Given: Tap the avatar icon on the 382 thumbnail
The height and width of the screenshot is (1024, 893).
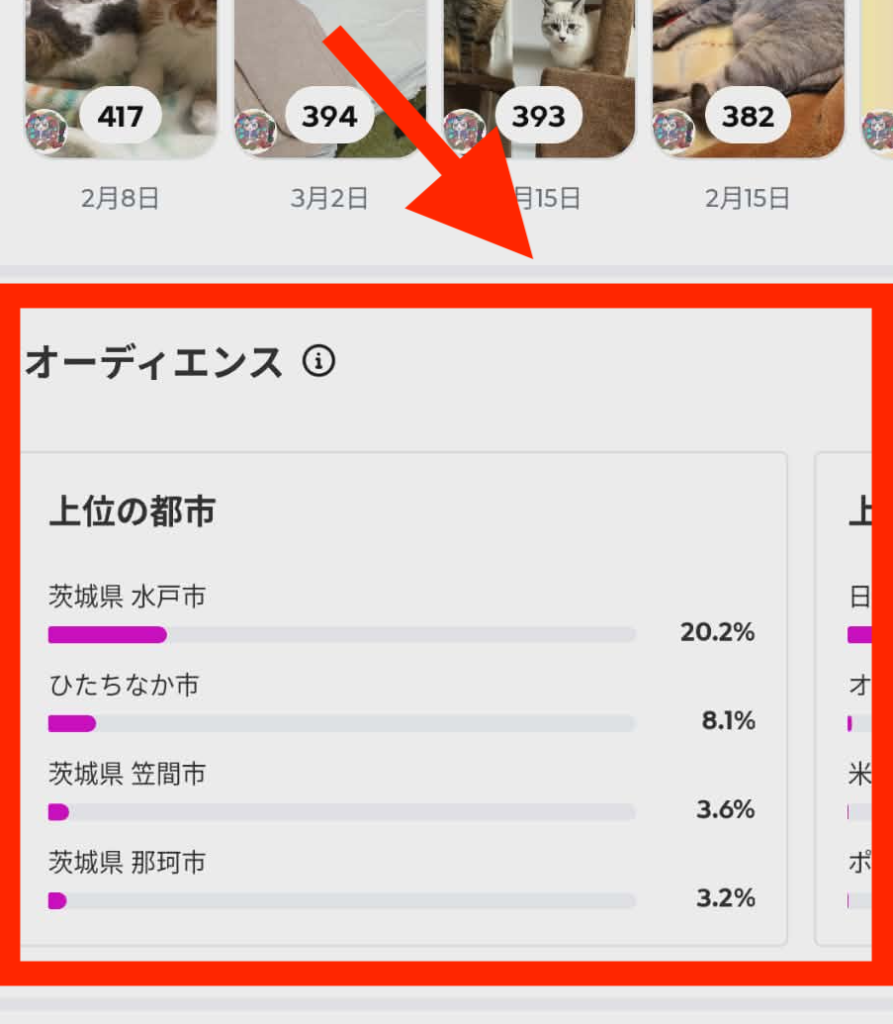Looking at the screenshot, I should [673, 131].
